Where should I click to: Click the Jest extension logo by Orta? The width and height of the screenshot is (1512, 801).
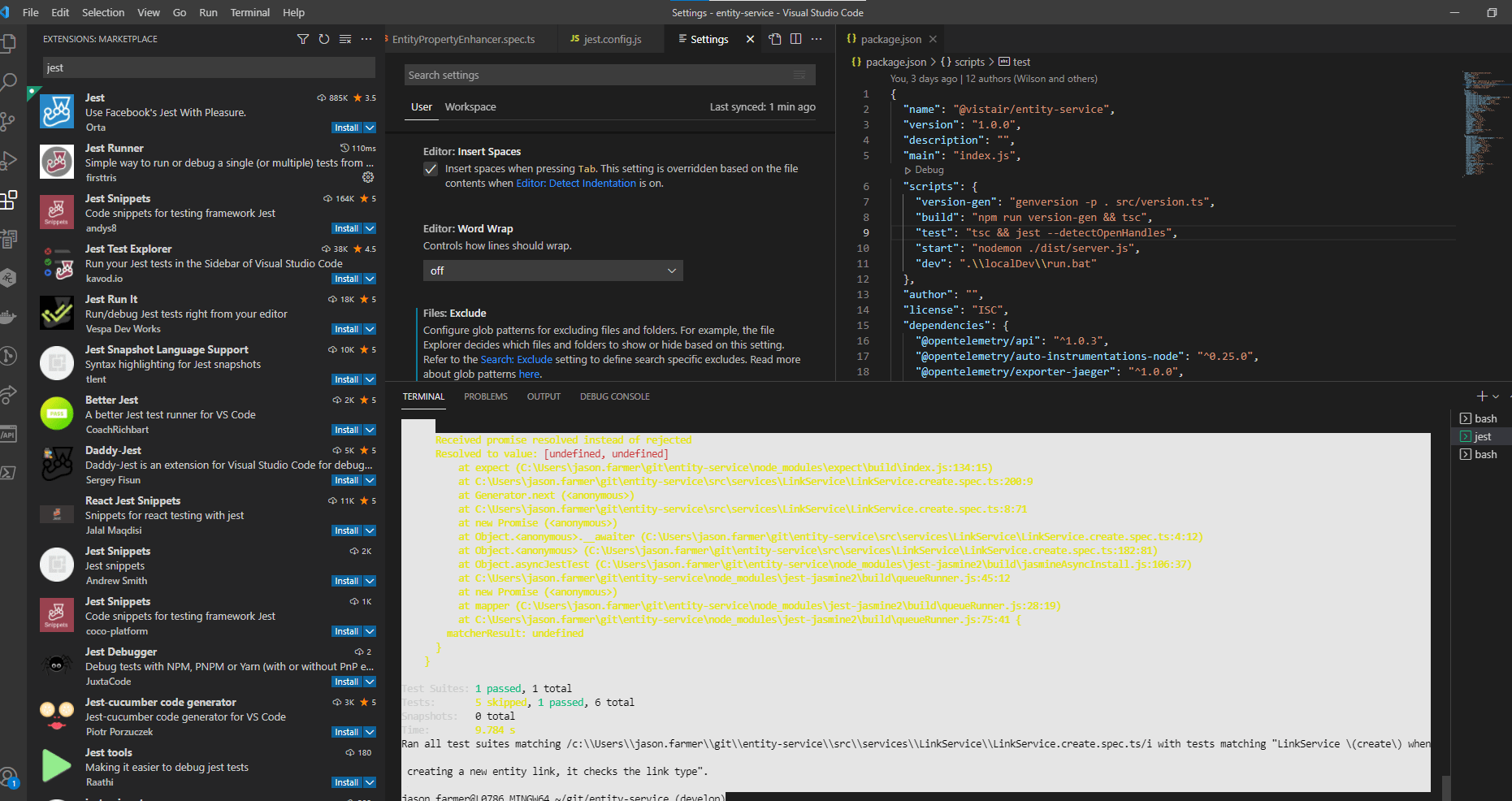(57, 111)
